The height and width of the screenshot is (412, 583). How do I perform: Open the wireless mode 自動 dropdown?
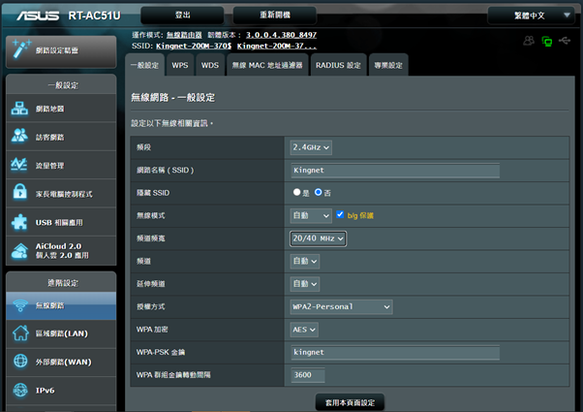point(311,216)
